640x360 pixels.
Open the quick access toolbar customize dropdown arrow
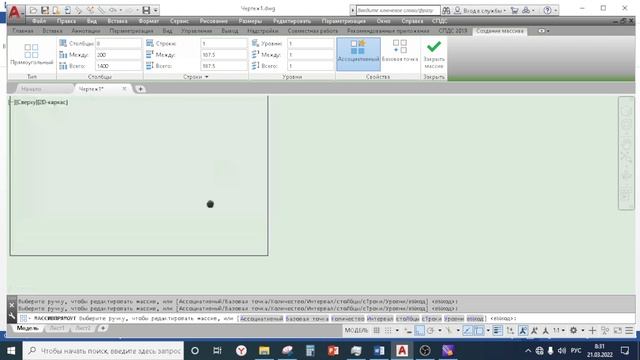(x=156, y=10)
